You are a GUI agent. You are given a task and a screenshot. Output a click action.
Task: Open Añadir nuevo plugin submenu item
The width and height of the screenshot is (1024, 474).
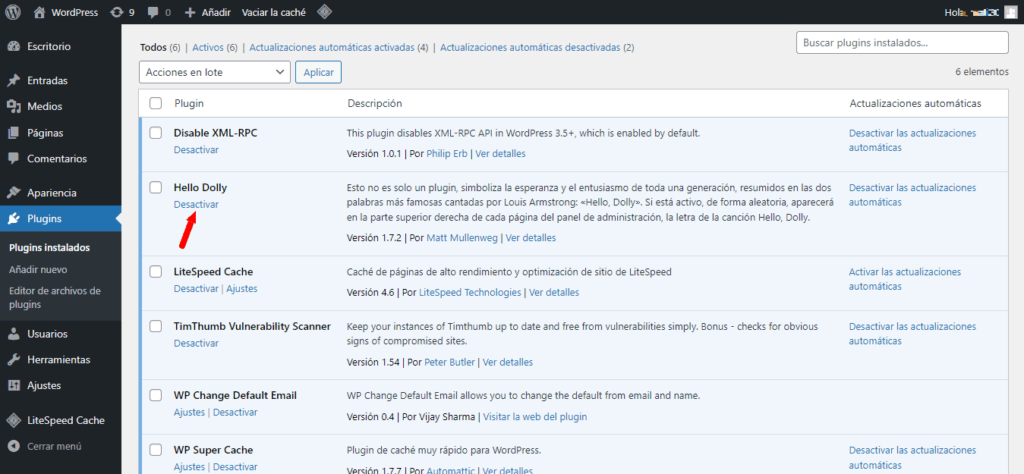click(38, 270)
